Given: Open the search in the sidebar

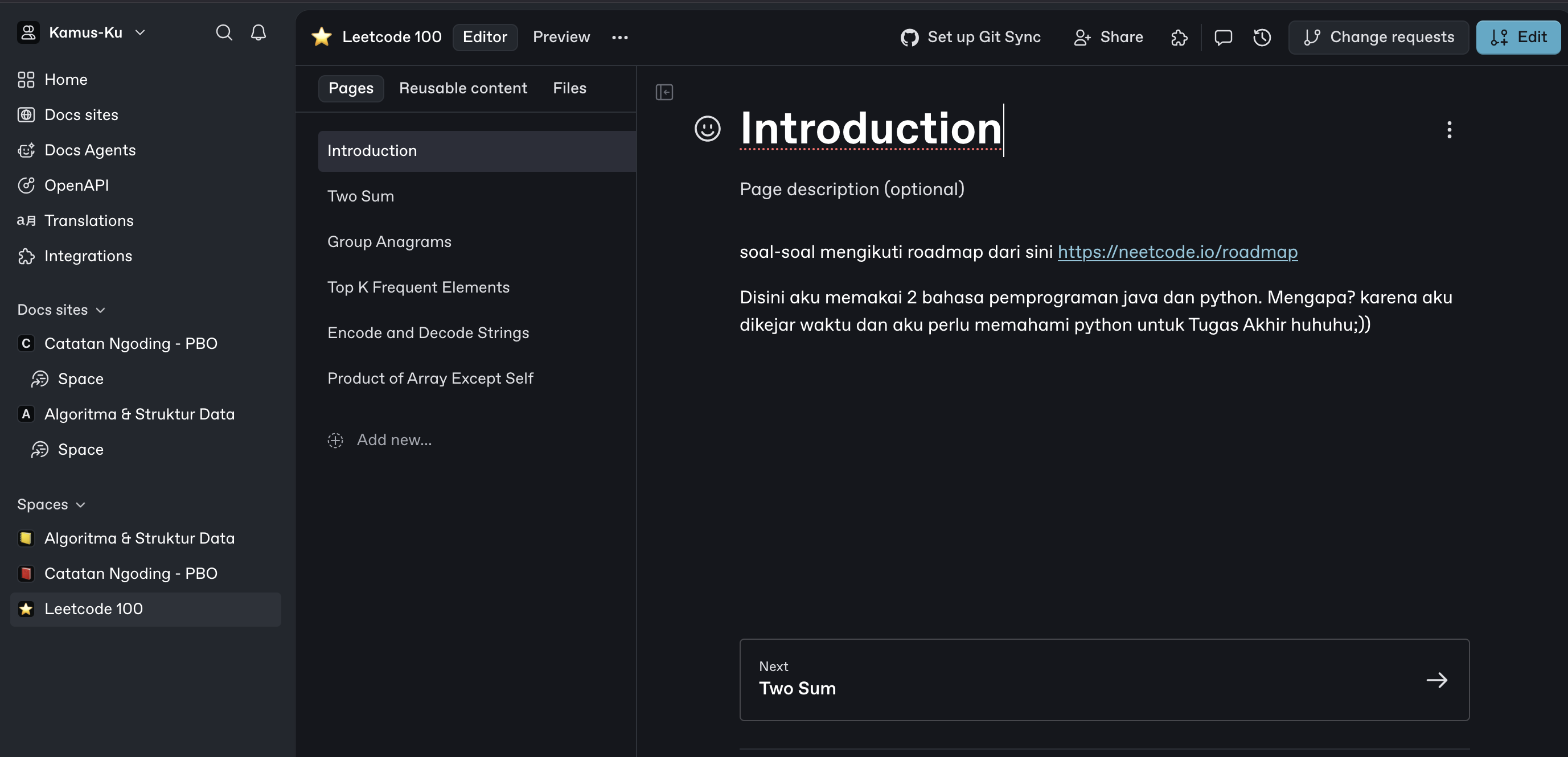Looking at the screenshot, I should click(x=224, y=33).
